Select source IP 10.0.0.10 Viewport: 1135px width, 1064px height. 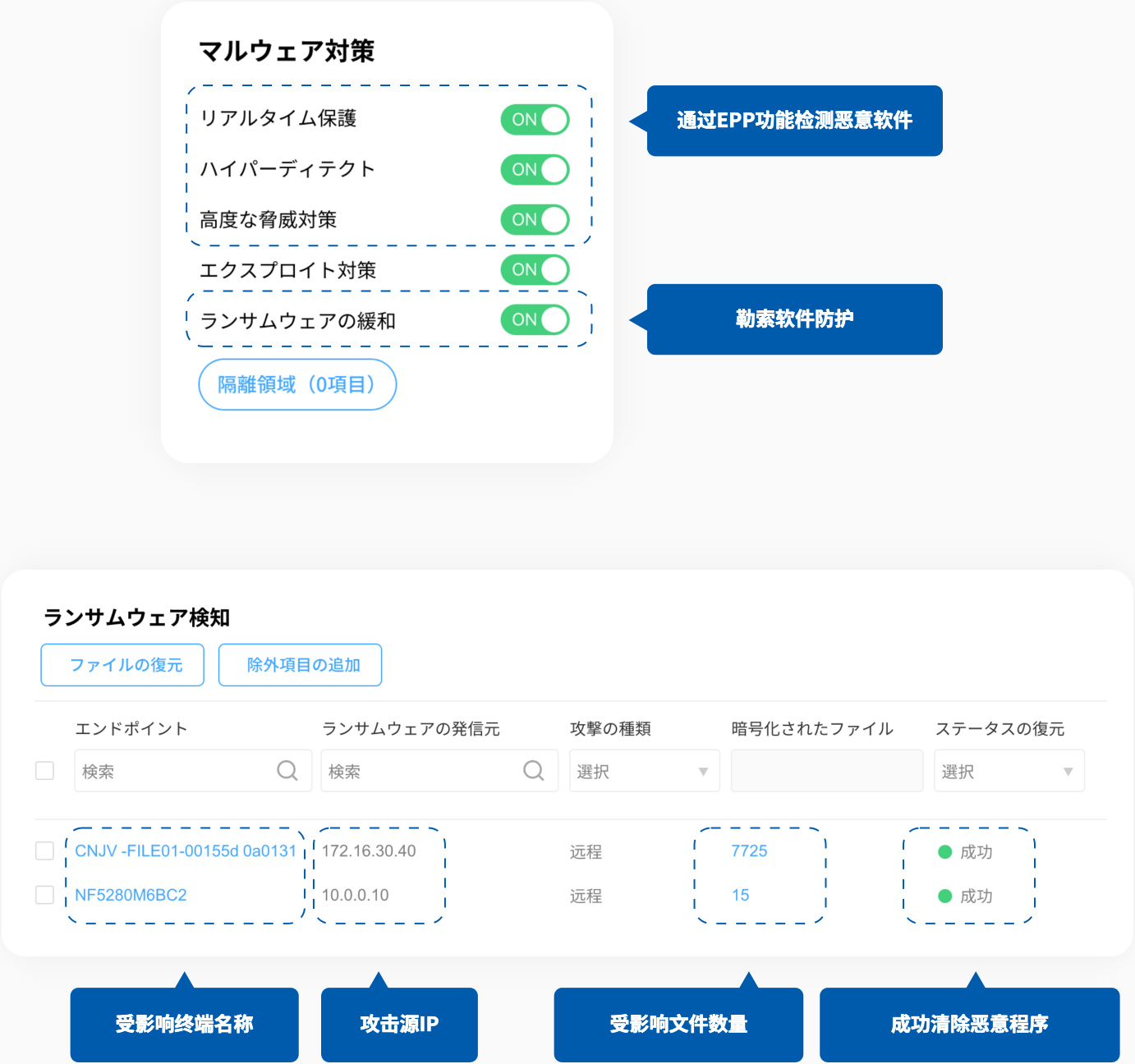click(x=356, y=896)
